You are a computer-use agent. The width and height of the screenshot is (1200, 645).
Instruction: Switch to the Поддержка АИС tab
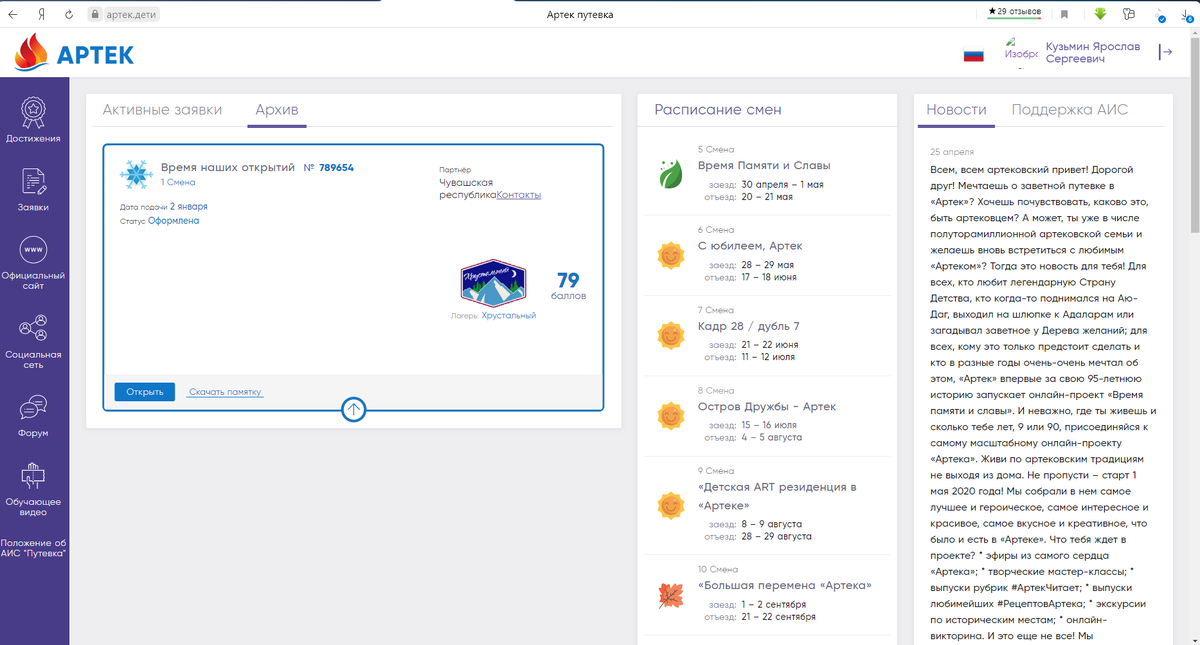1069,110
